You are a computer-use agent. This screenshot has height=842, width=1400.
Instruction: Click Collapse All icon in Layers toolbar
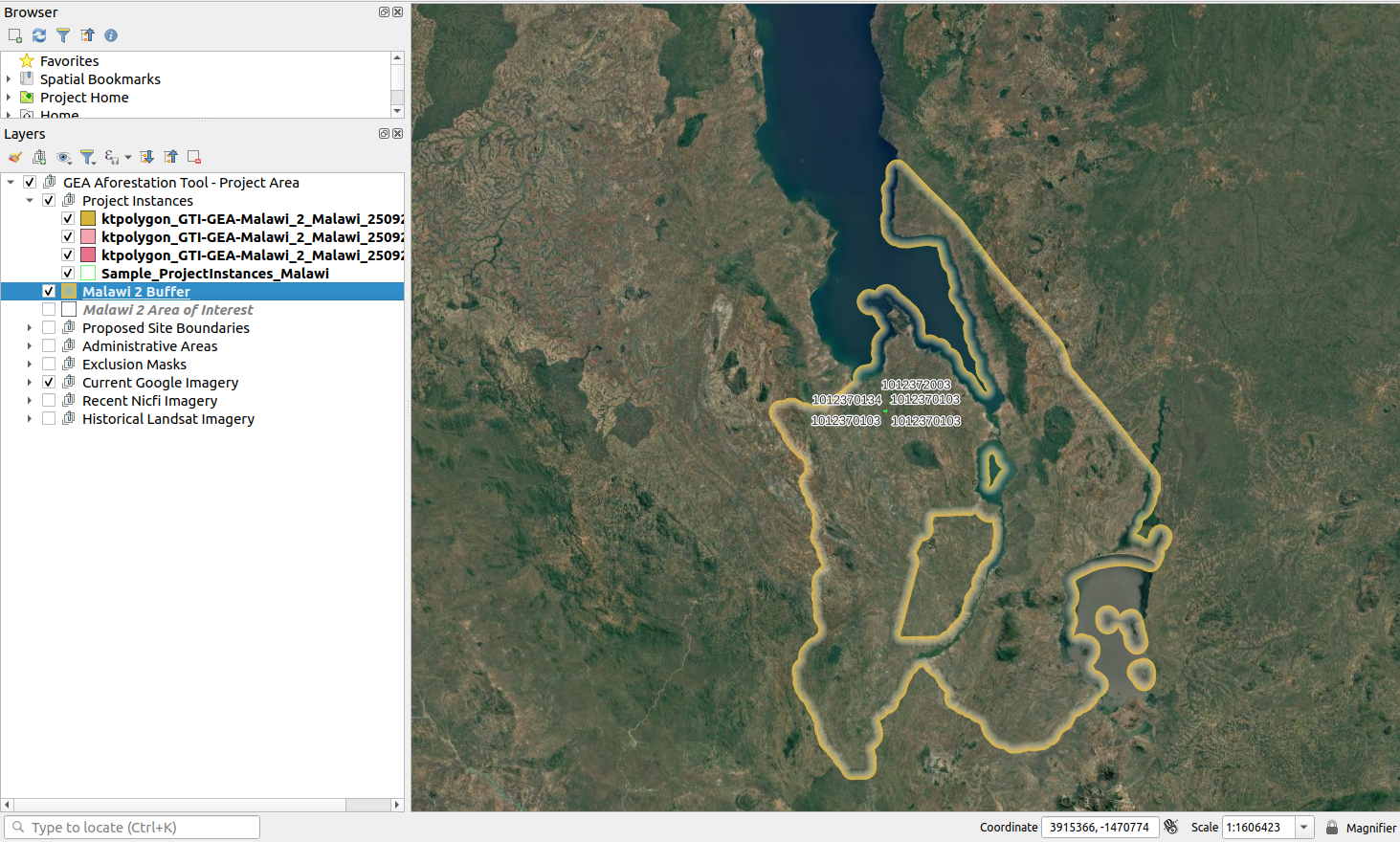pos(170,157)
